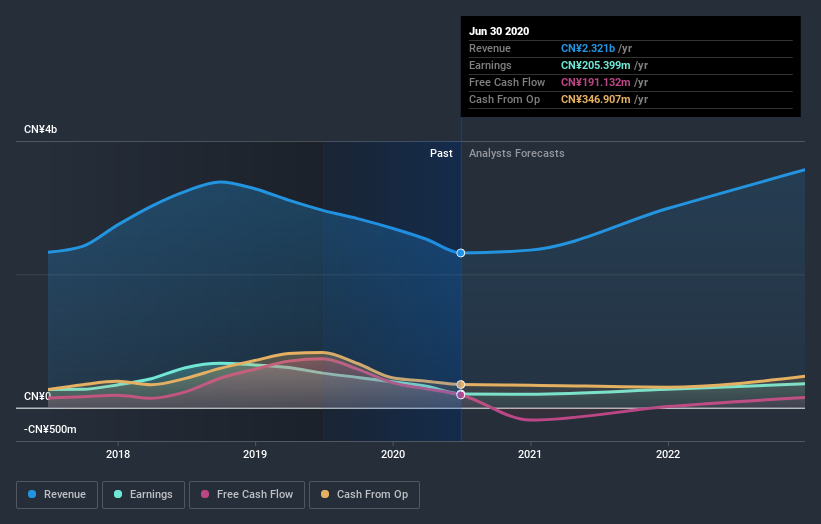Toggle the Earnings legend series
Viewport: 821px width, 524px height.
coord(143,495)
